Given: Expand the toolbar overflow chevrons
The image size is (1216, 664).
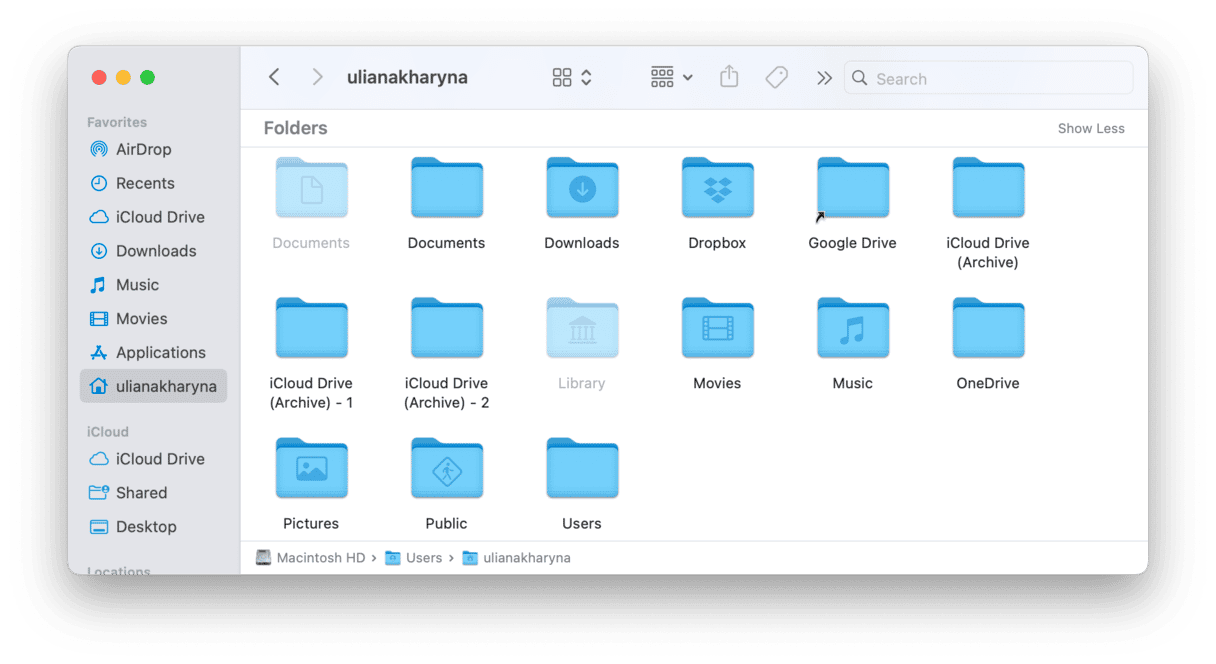Looking at the screenshot, I should pos(823,77).
